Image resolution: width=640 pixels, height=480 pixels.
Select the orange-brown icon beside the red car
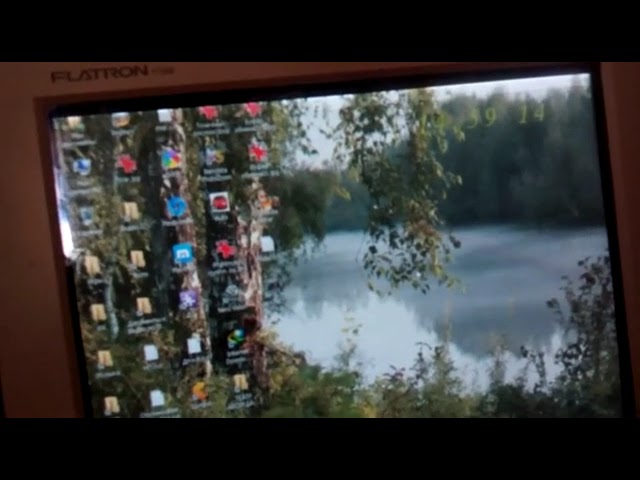pos(264,201)
